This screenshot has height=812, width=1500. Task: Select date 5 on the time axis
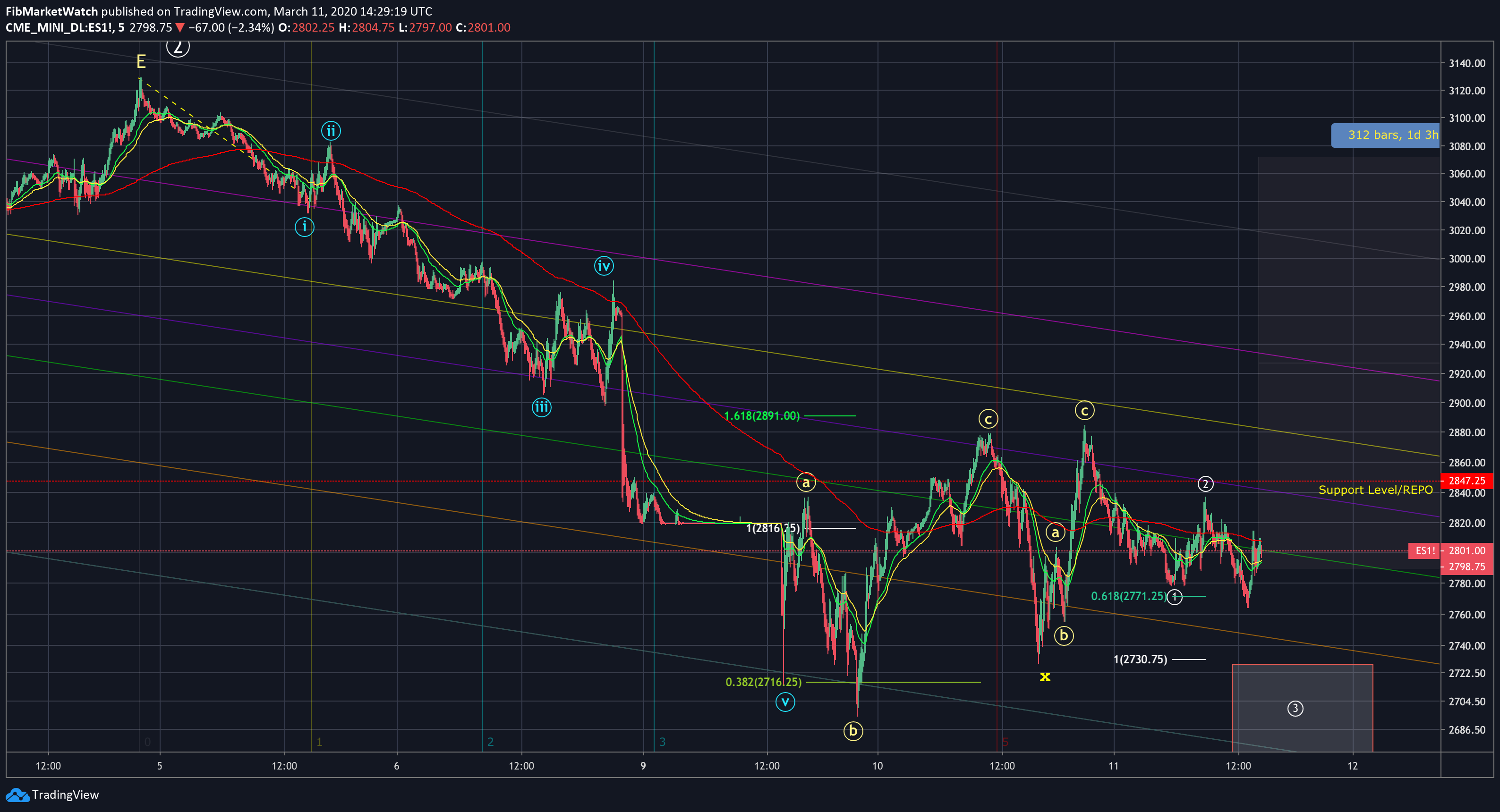(160, 765)
